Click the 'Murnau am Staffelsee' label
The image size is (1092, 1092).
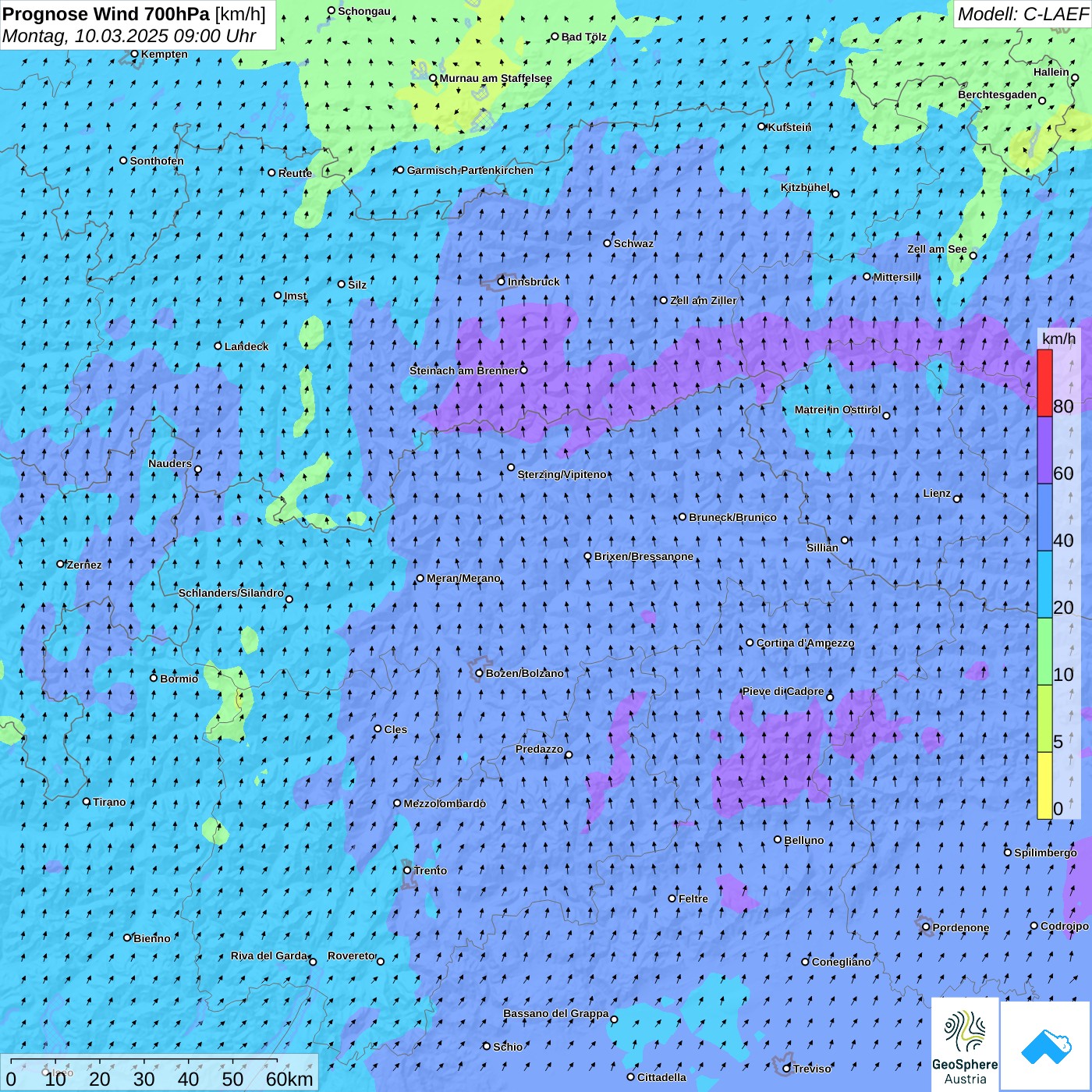pos(495,78)
